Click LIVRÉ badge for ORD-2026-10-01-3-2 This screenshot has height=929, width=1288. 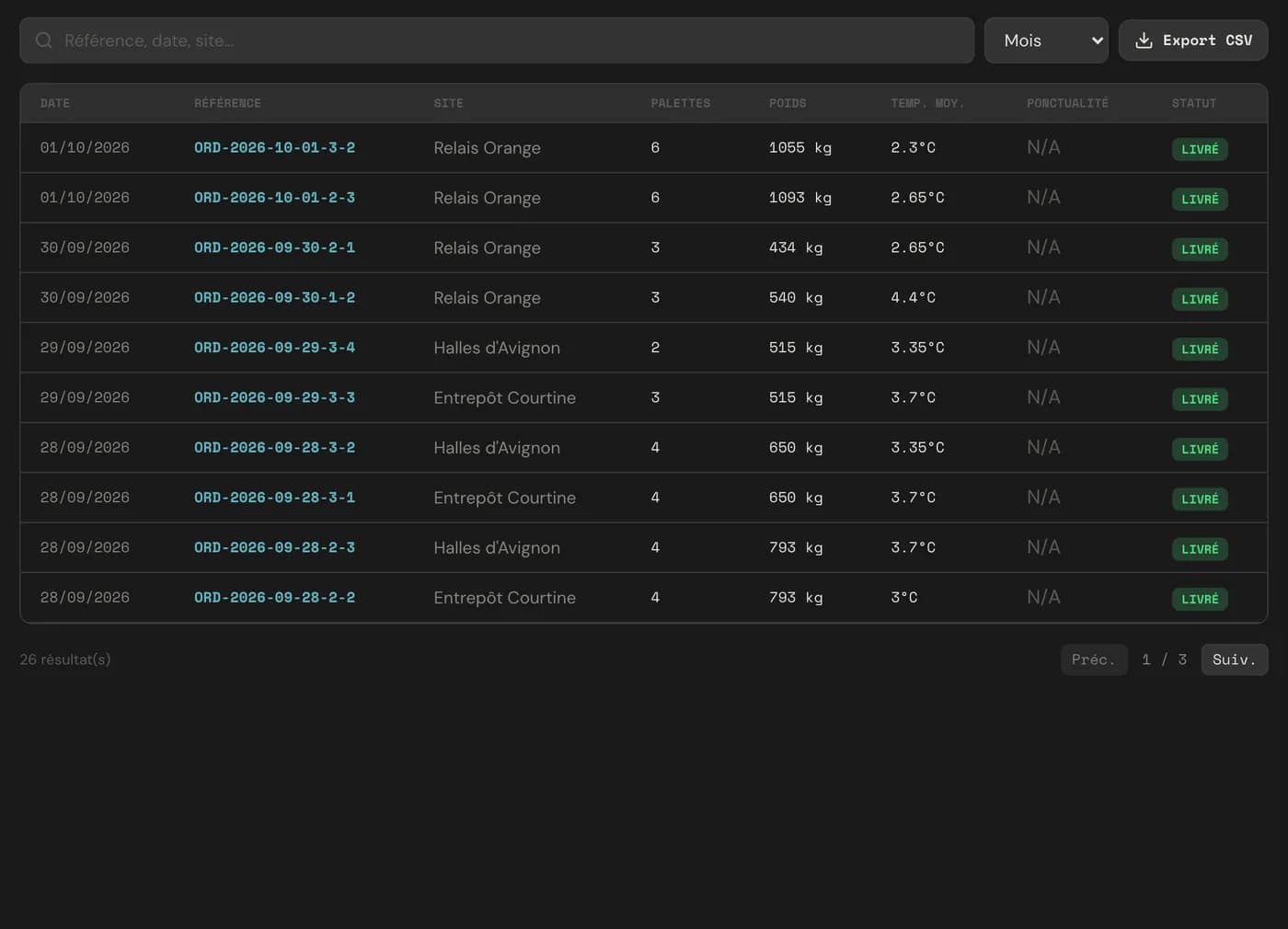[1200, 149]
